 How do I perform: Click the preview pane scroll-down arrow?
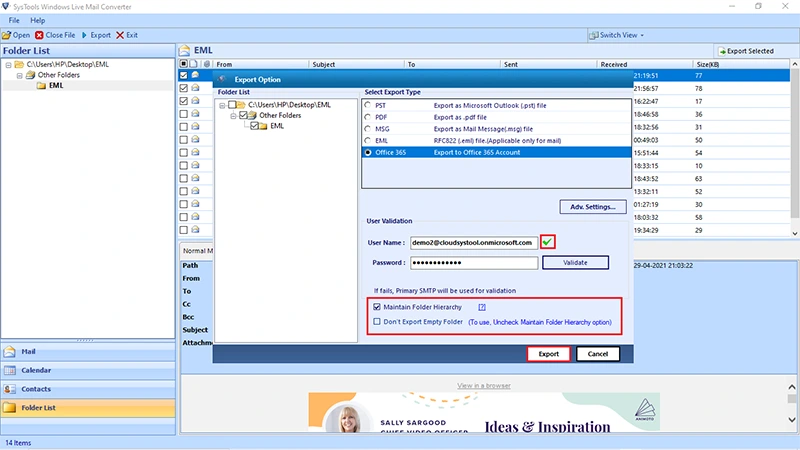(x=791, y=420)
